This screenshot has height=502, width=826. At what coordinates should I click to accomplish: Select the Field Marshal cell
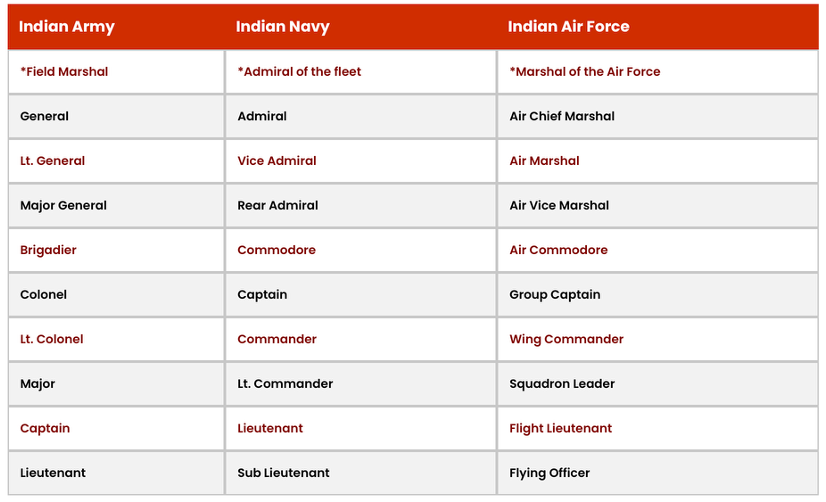click(x=64, y=72)
